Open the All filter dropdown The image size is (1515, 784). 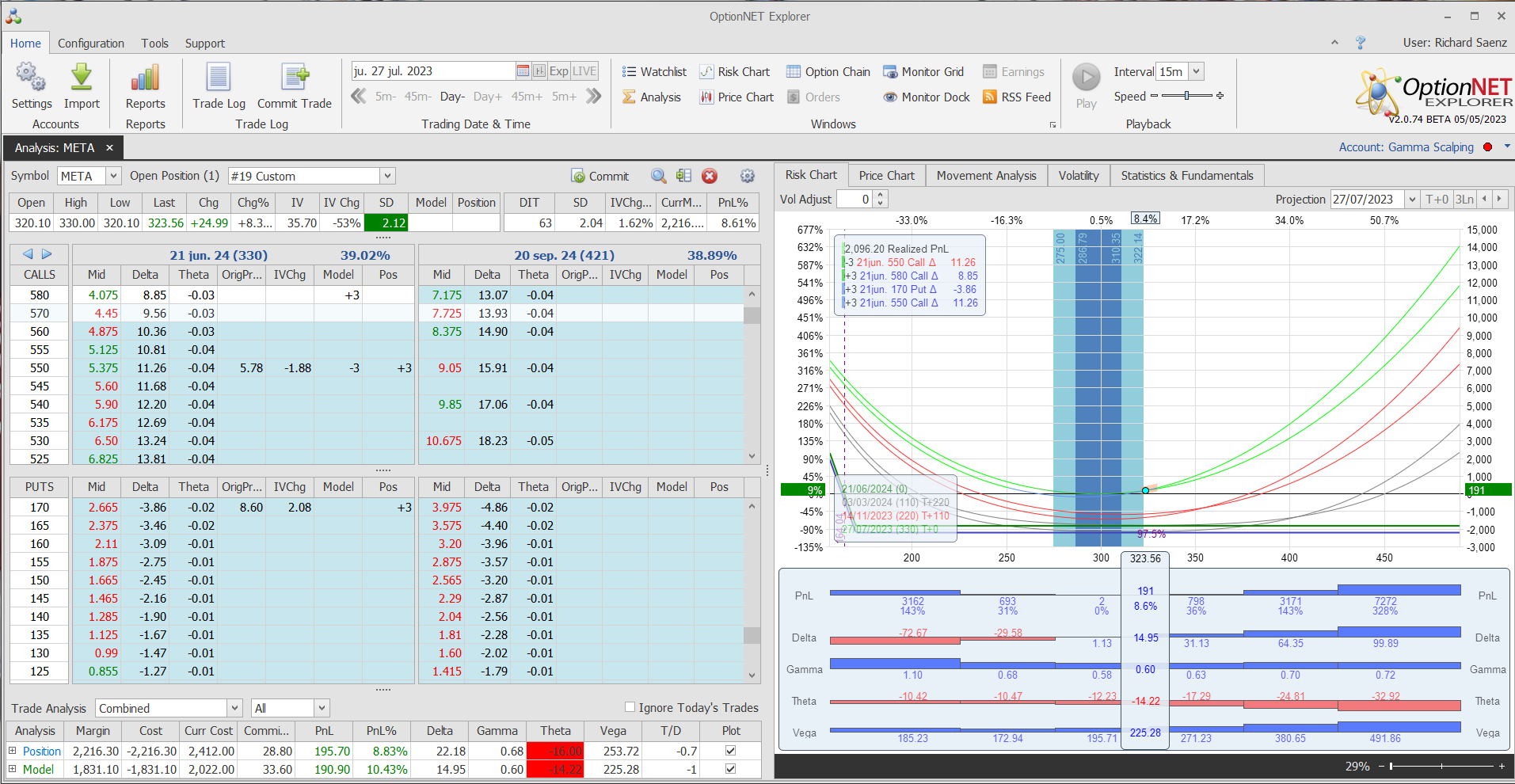322,708
